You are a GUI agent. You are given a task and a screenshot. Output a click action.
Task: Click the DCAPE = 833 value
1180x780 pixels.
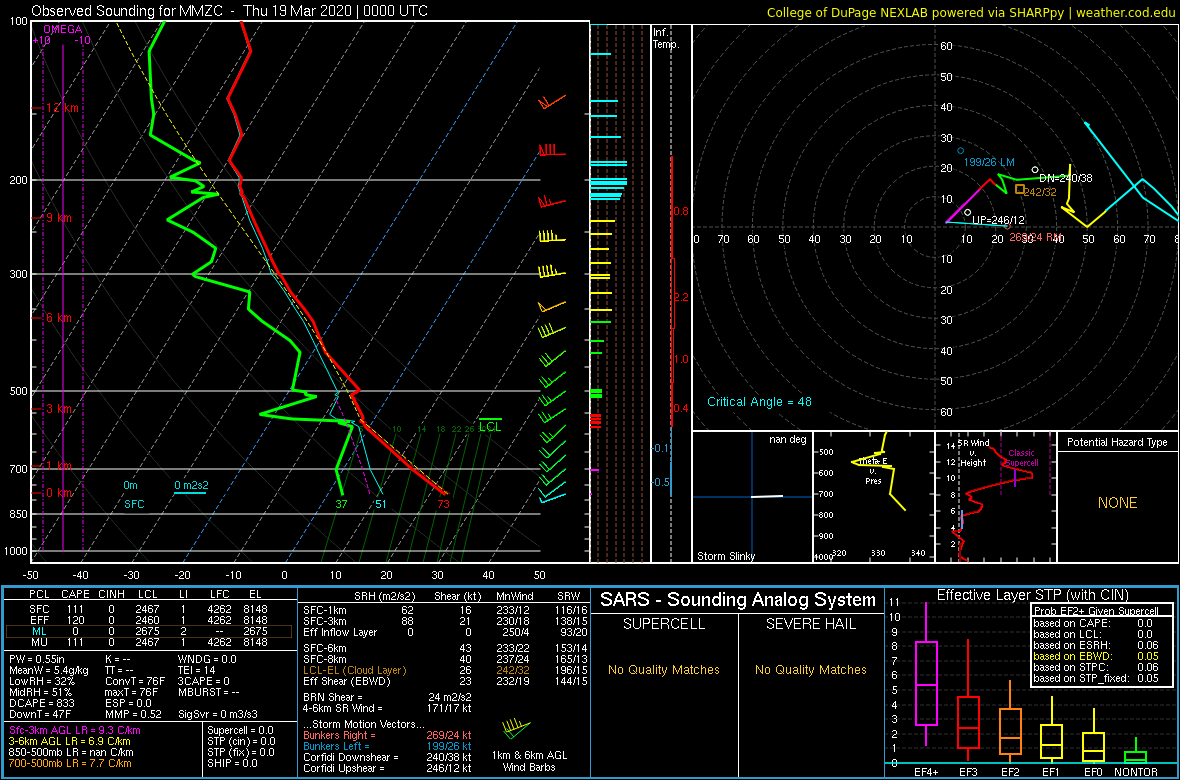[x=41, y=702]
